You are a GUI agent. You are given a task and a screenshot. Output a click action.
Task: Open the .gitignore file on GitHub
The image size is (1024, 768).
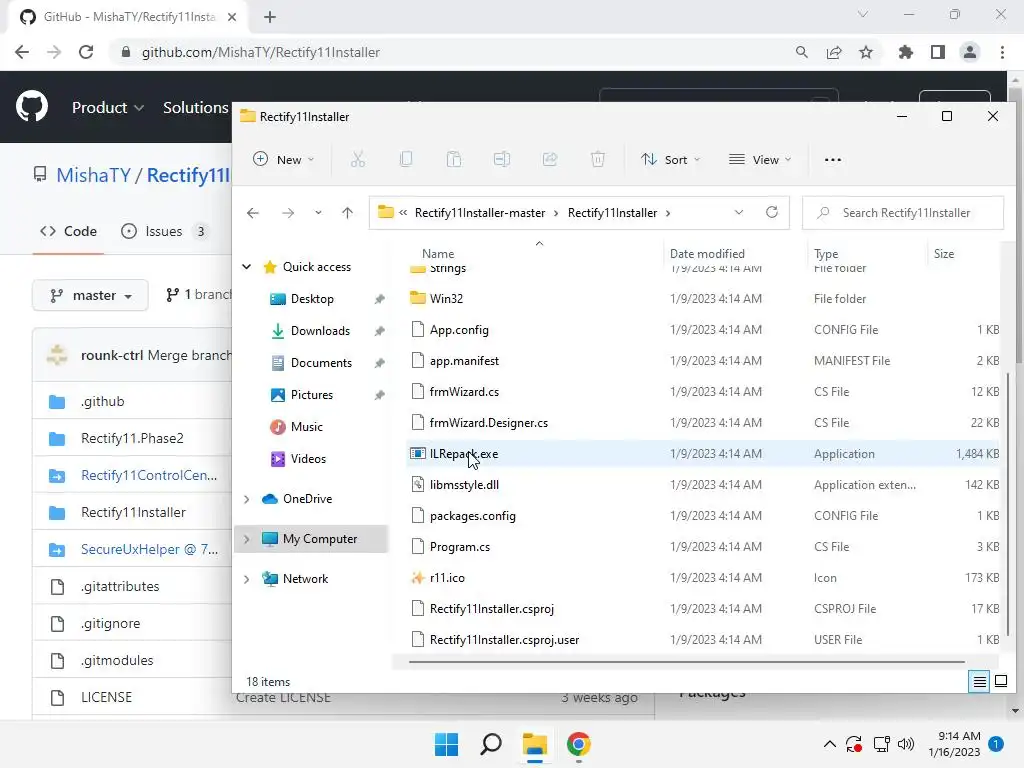point(110,623)
